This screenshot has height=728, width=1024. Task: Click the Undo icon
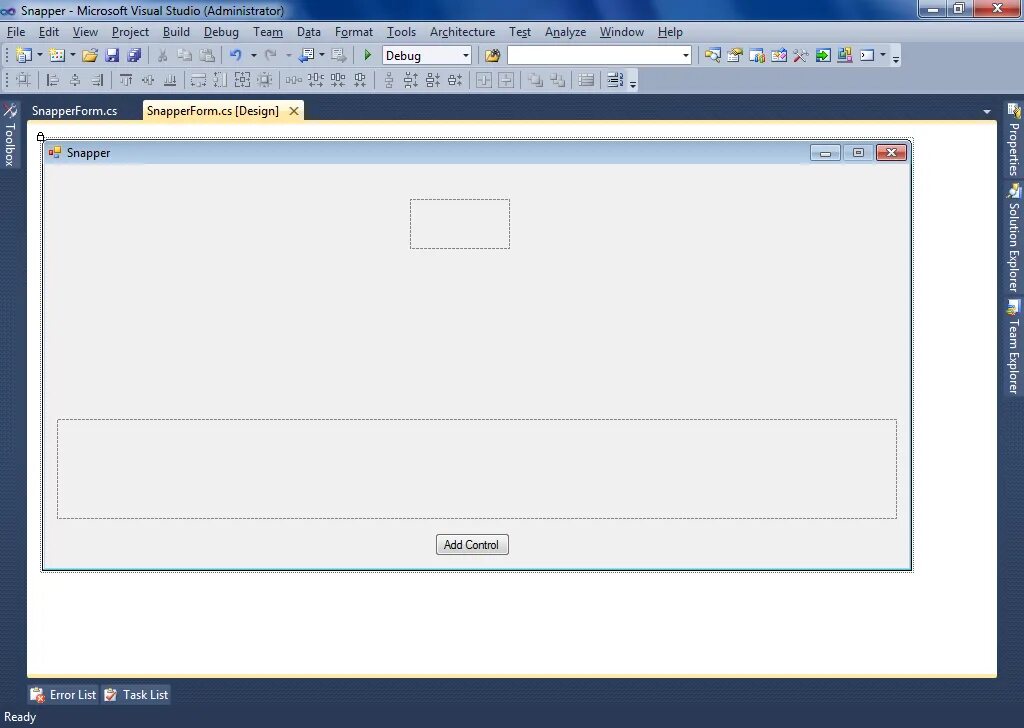tap(237, 55)
